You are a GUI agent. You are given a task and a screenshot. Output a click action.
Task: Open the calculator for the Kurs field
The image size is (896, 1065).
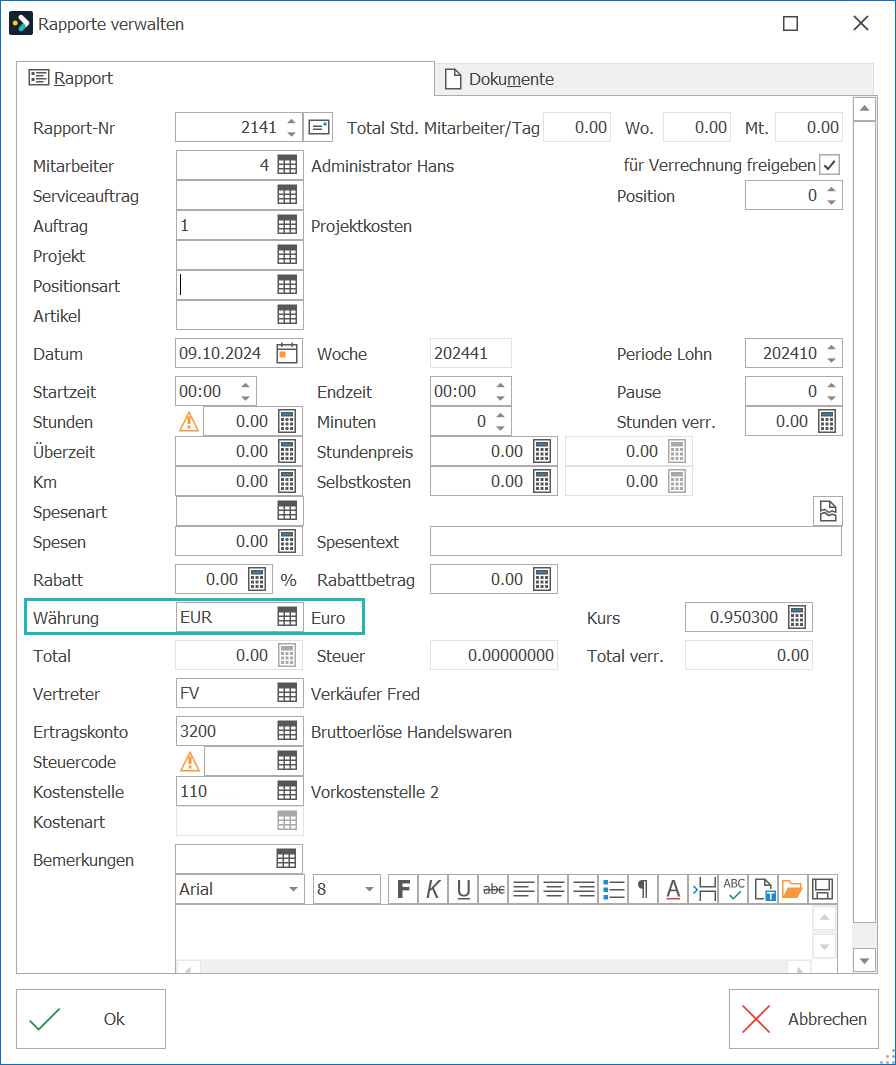point(797,617)
